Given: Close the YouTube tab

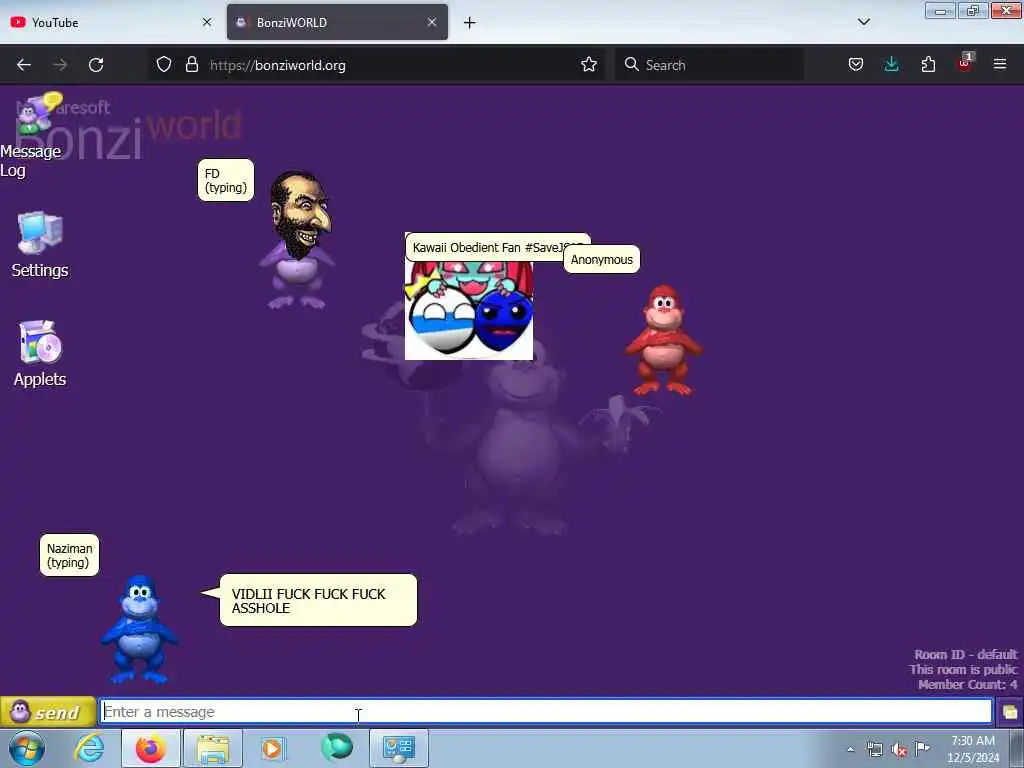Looking at the screenshot, I should (x=207, y=22).
